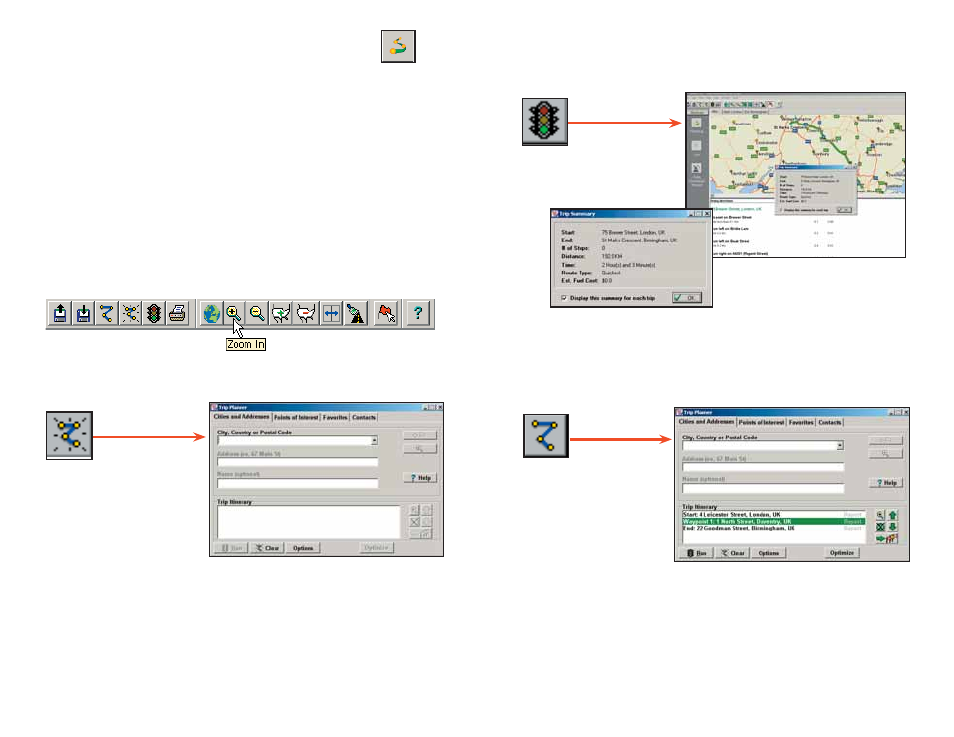The width and height of the screenshot is (954, 737).
Task: Click green up arrow in right Trip Planner
Action: point(893,515)
